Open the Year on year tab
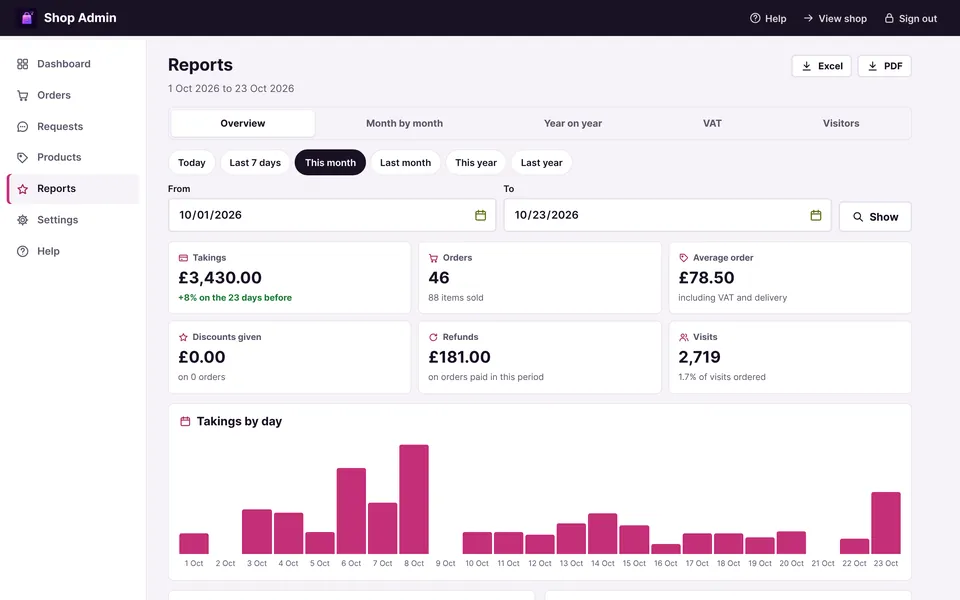Screen dimensions: 960x600 click(573, 123)
